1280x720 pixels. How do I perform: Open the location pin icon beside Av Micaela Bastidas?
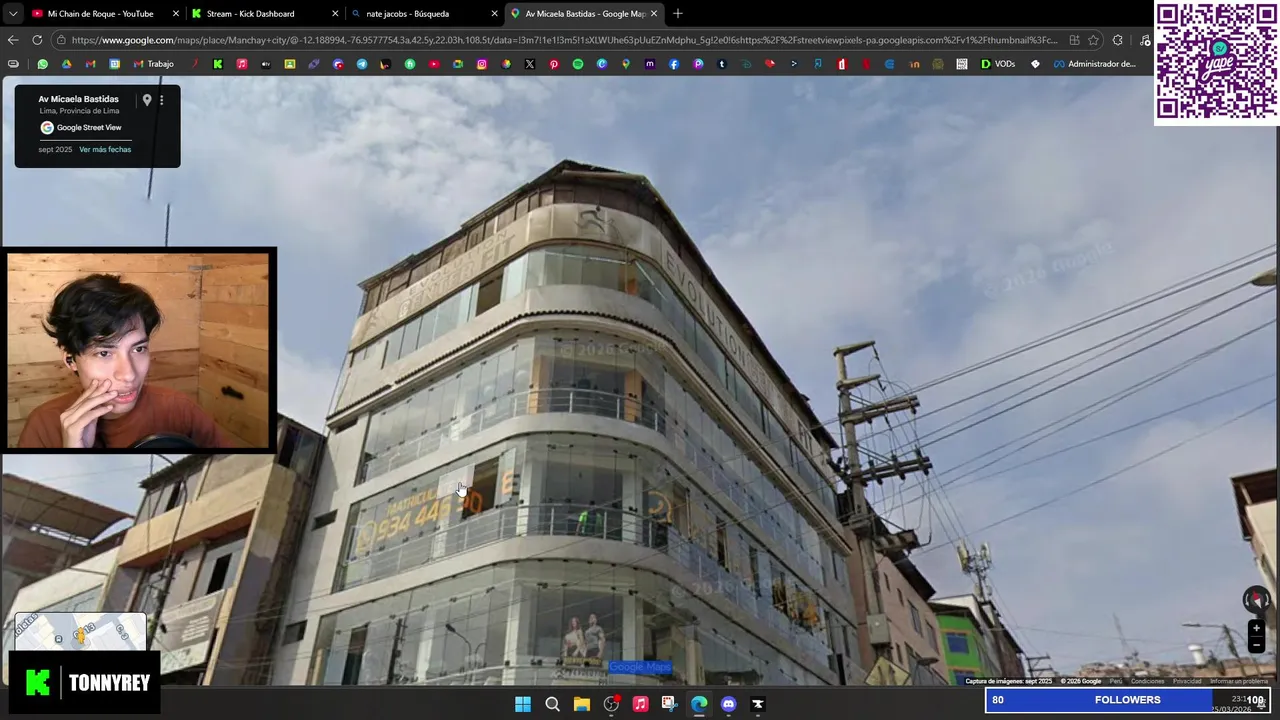[x=146, y=100]
